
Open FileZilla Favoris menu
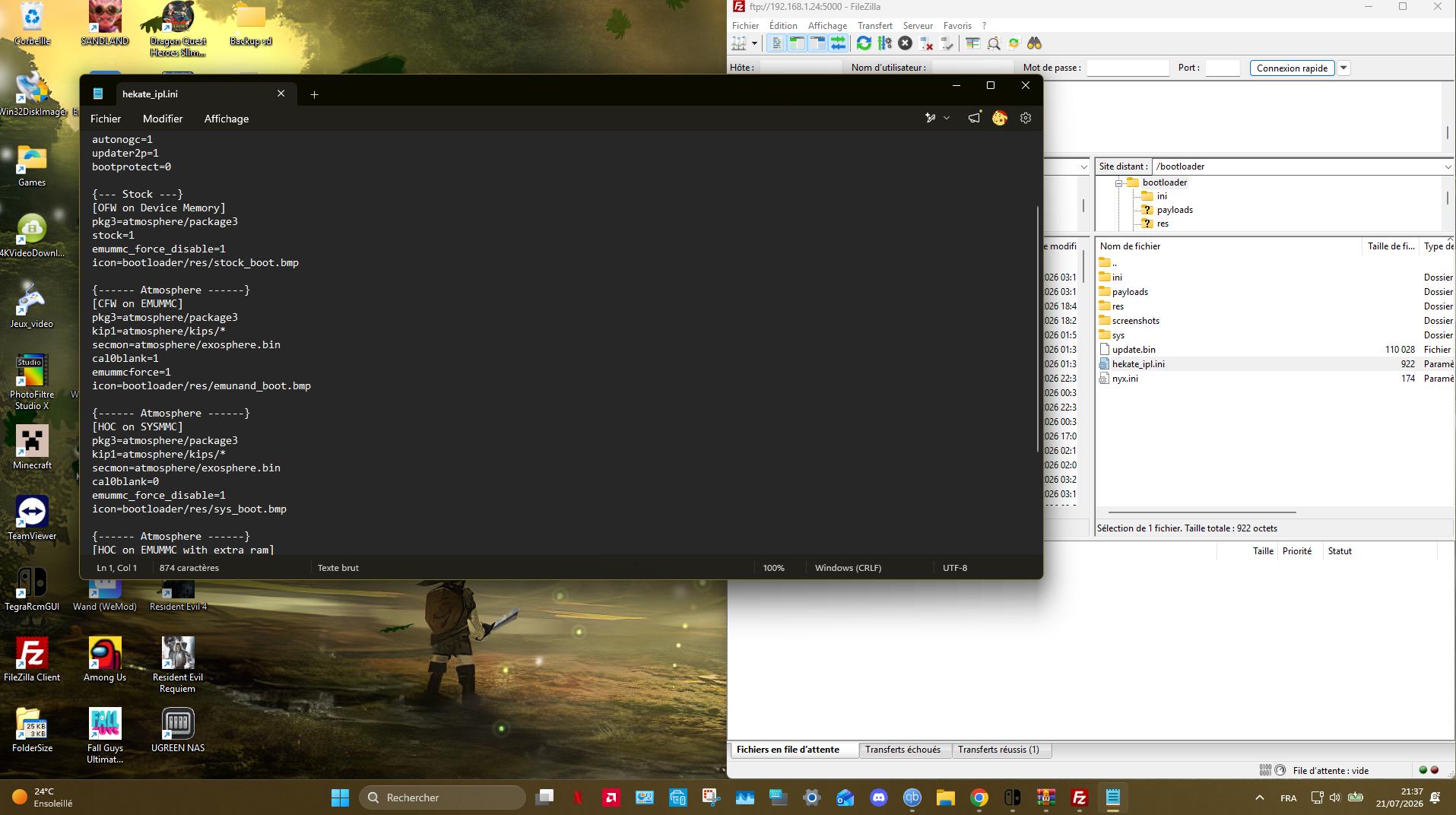tap(957, 25)
